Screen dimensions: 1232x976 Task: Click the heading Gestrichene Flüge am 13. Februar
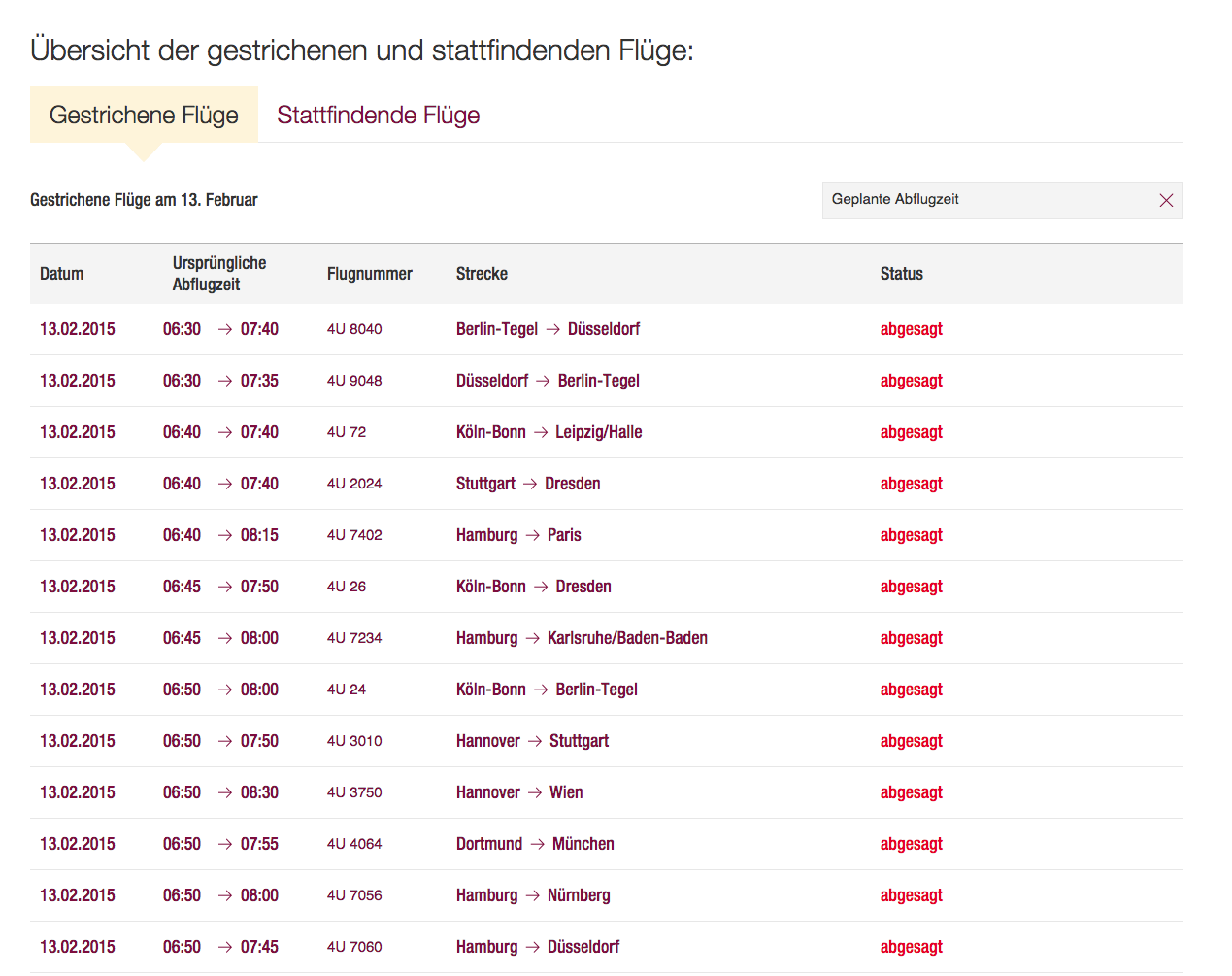pos(144,199)
